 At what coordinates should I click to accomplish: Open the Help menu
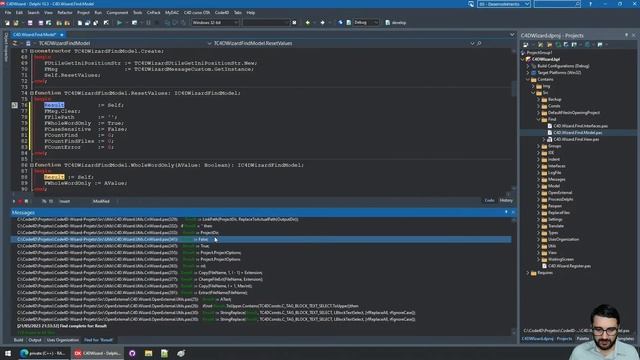tap(251, 13)
